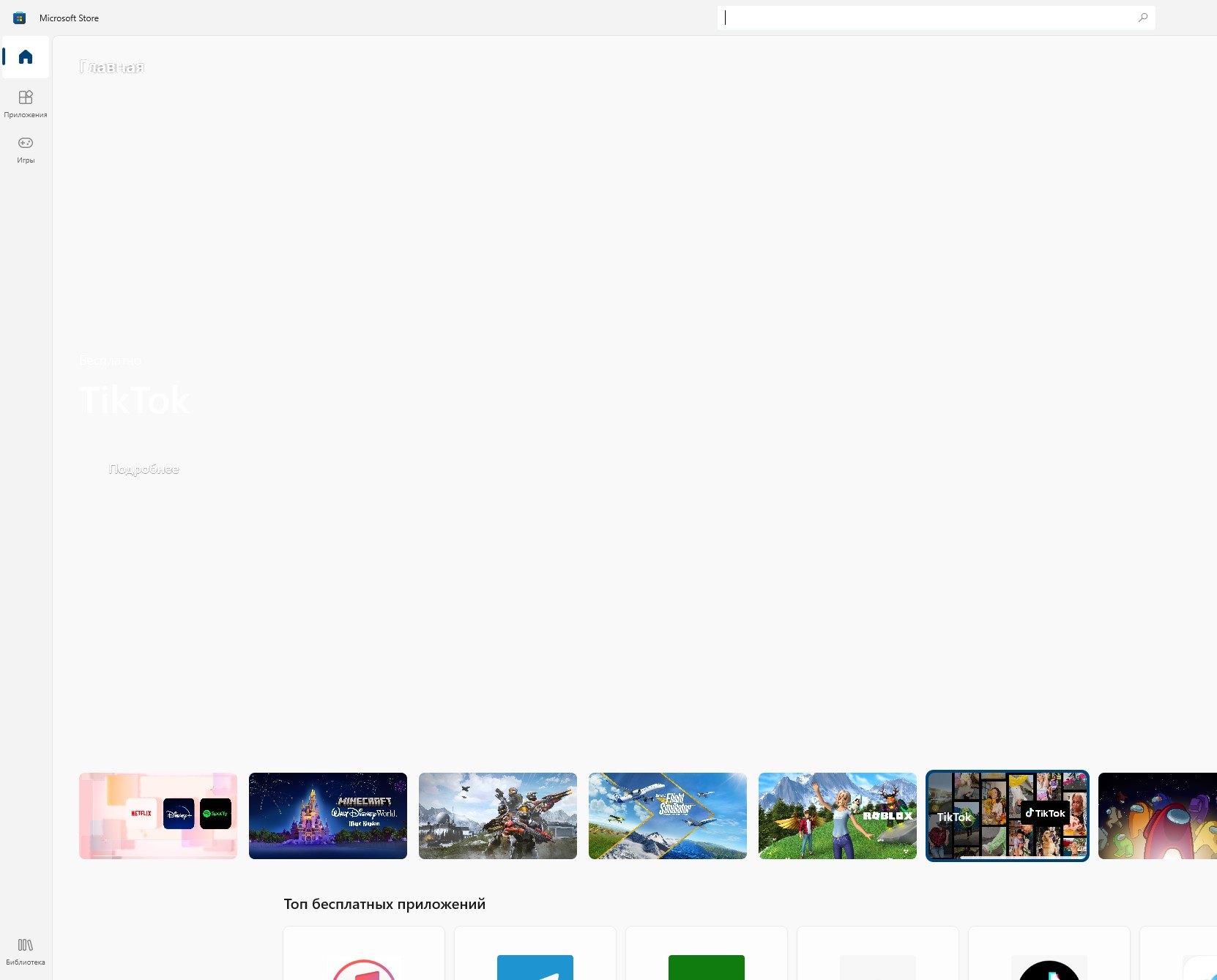This screenshot has width=1217, height=980.
Task: Select the Among Us thumbnail
Action: click(x=1158, y=816)
